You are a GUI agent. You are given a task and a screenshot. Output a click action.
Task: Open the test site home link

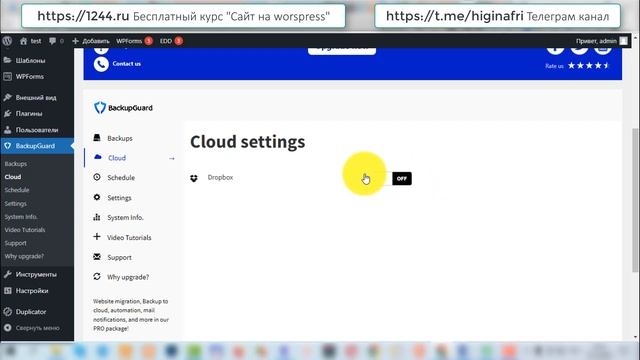31,41
